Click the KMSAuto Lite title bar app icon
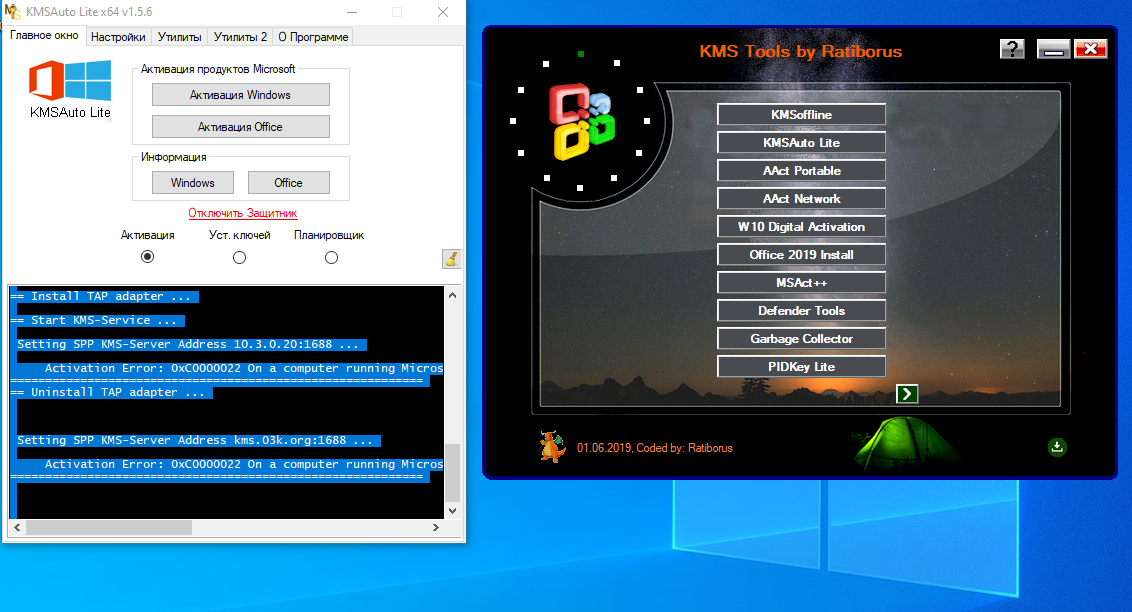The height and width of the screenshot is (612, 1132). point(12,12)
